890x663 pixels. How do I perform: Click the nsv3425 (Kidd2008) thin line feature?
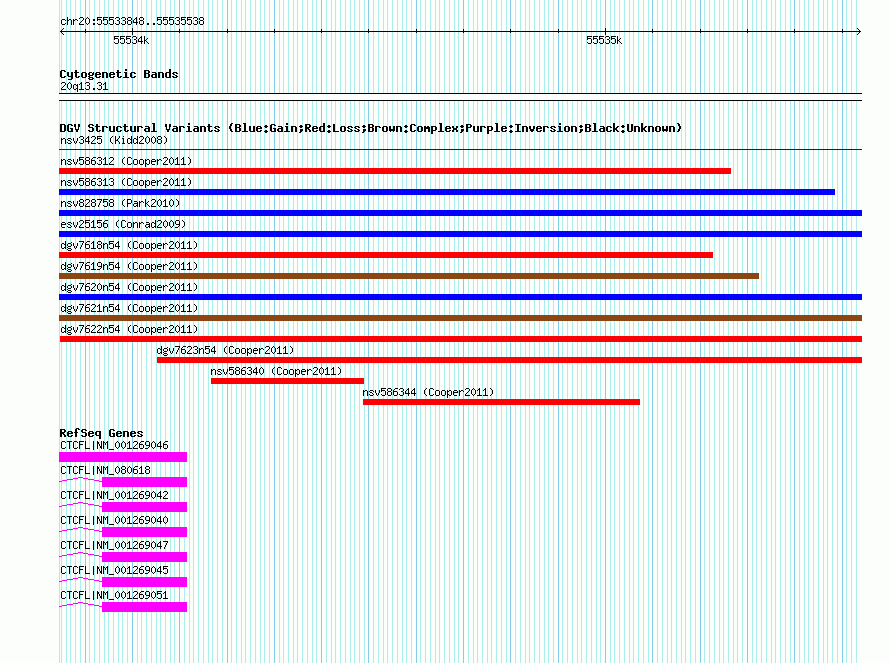(460, 150)
